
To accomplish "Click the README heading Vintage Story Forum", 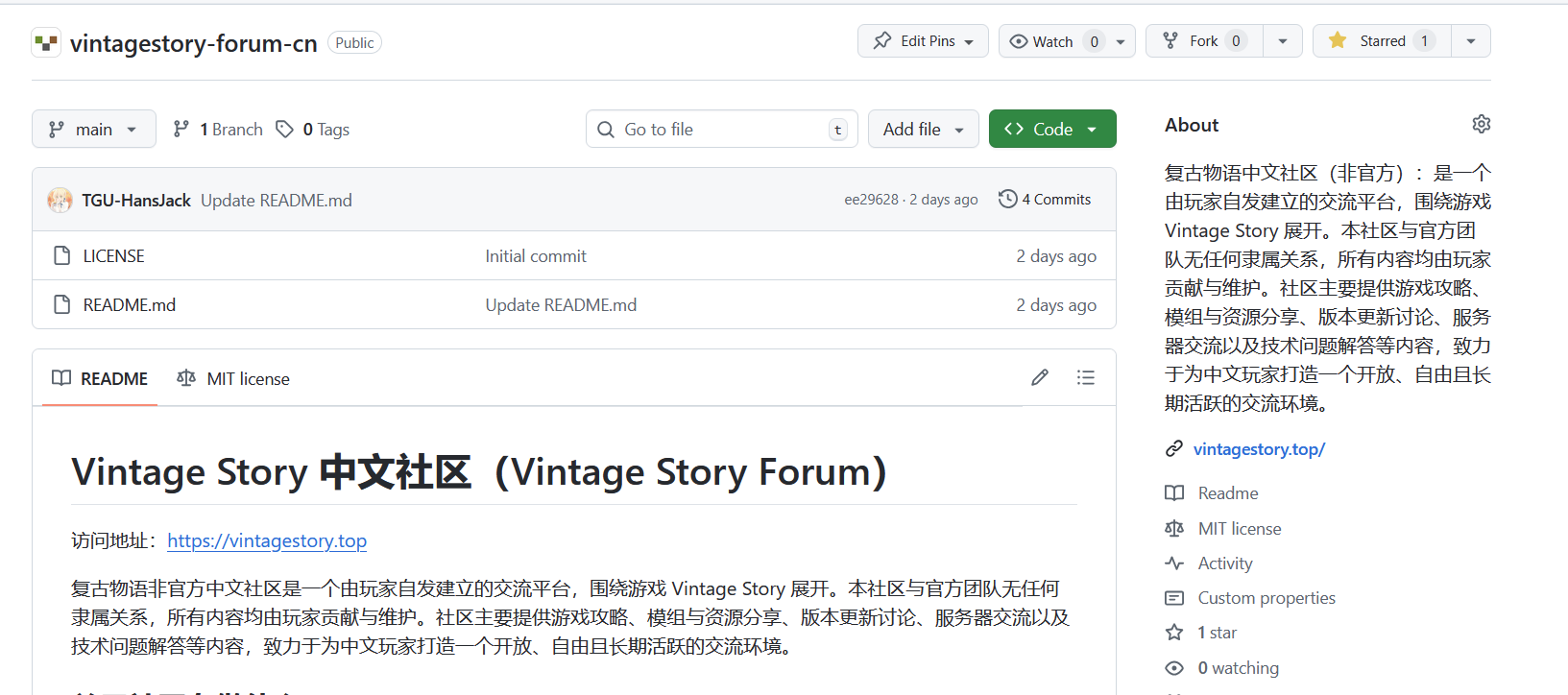I will tap(478, 472).
